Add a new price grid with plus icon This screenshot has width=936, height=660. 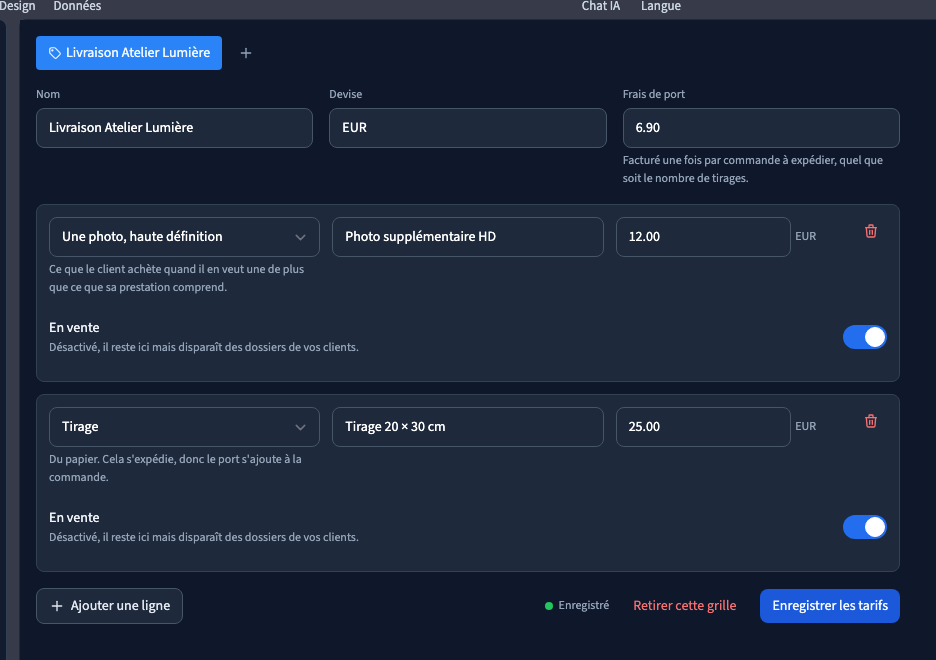click(x=245, y=53)
